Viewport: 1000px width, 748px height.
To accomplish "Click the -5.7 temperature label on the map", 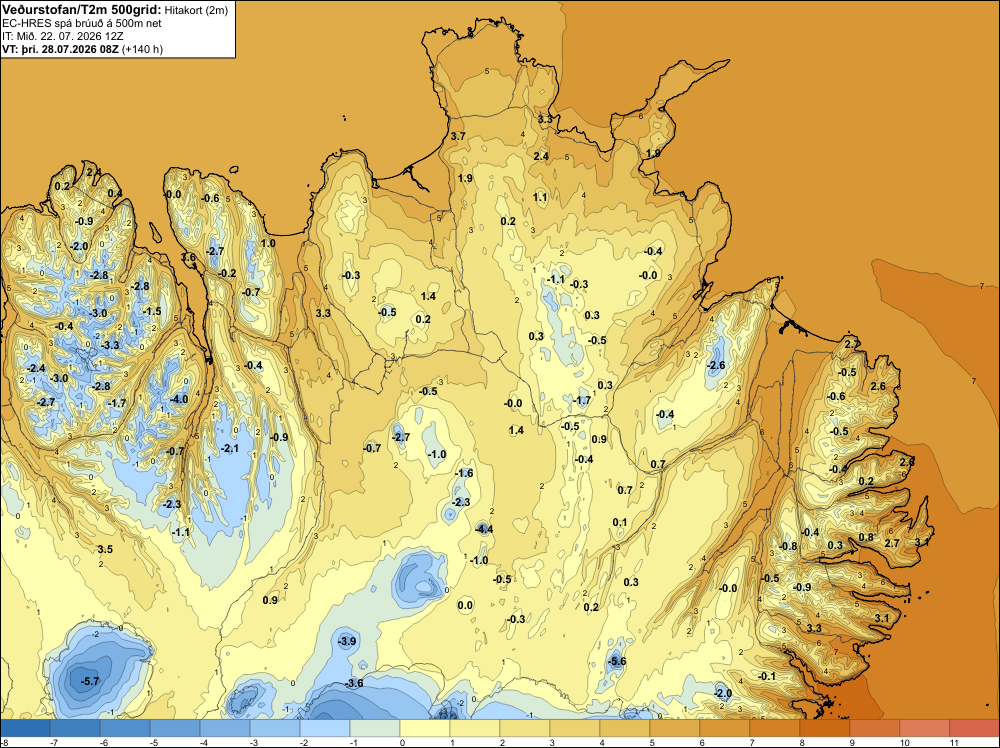I will [90, 681].
